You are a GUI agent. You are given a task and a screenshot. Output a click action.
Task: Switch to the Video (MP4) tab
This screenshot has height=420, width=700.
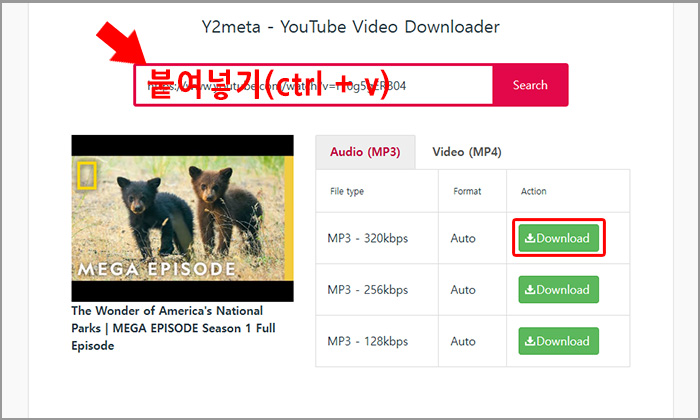pos(467,152)
